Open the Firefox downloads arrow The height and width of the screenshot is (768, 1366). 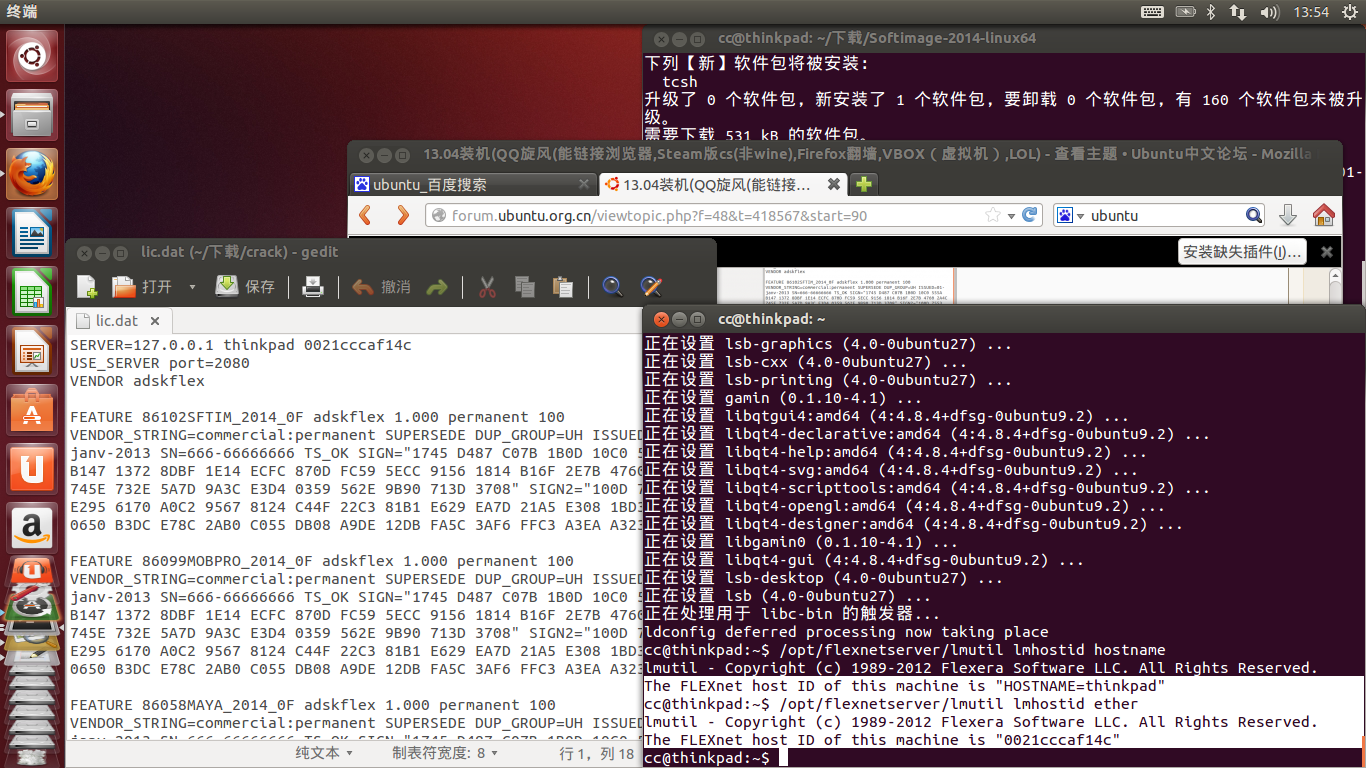coord(1288,215)
